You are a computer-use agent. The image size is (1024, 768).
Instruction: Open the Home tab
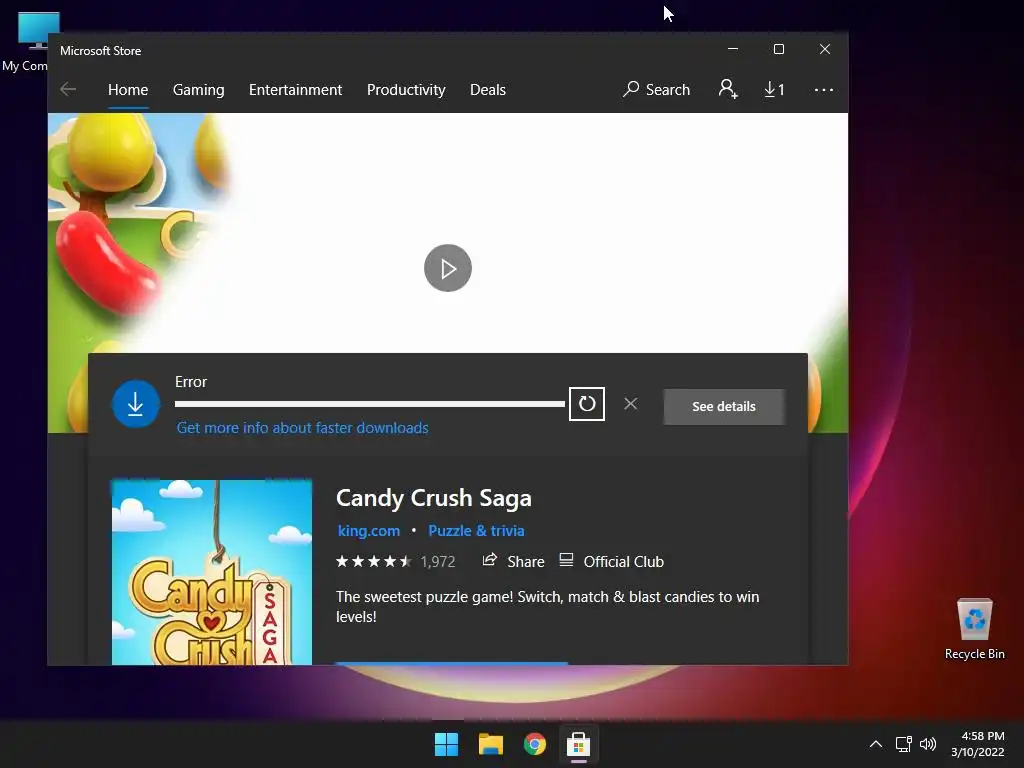[x=128, y=89]
